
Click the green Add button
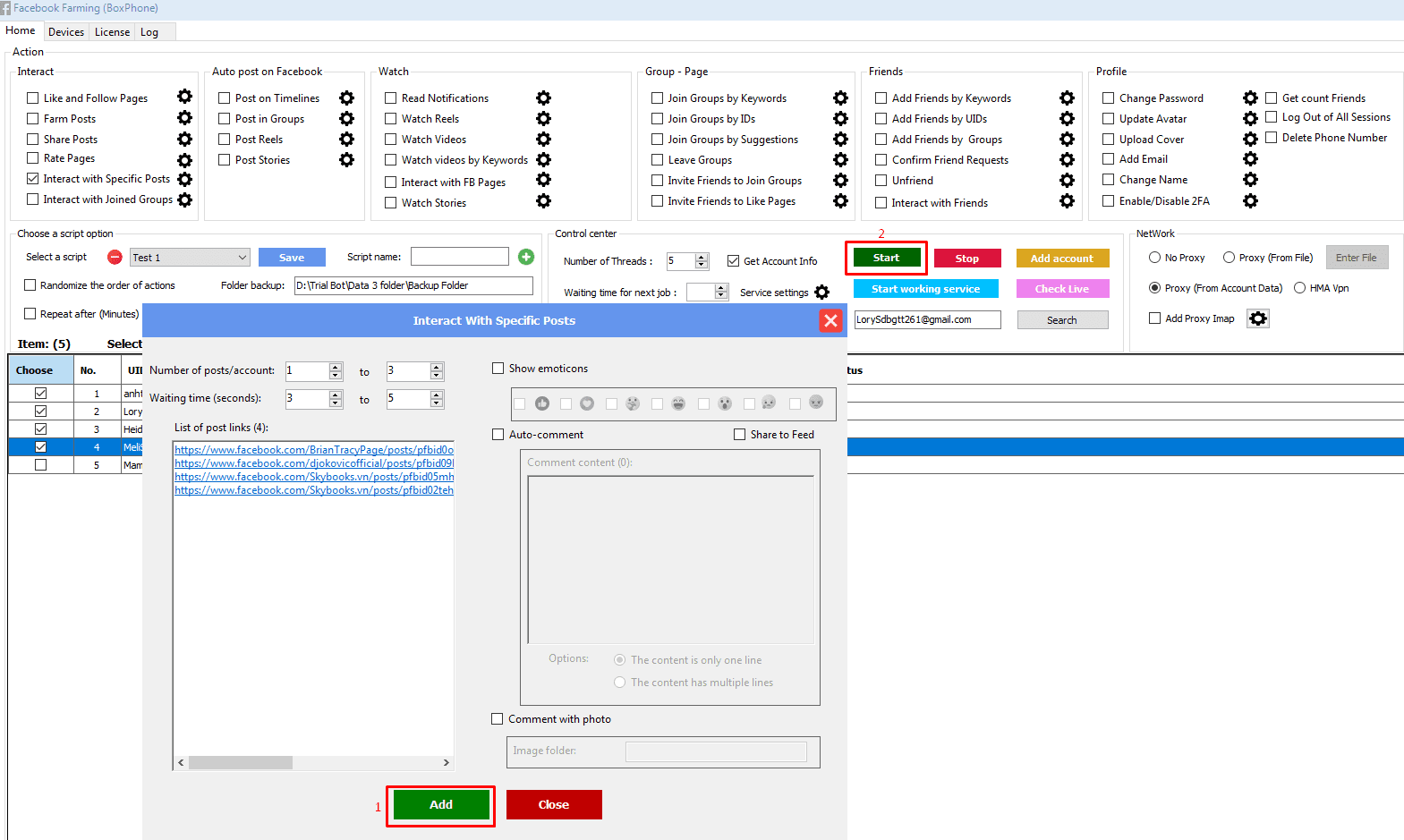click(x=441, y=804)
